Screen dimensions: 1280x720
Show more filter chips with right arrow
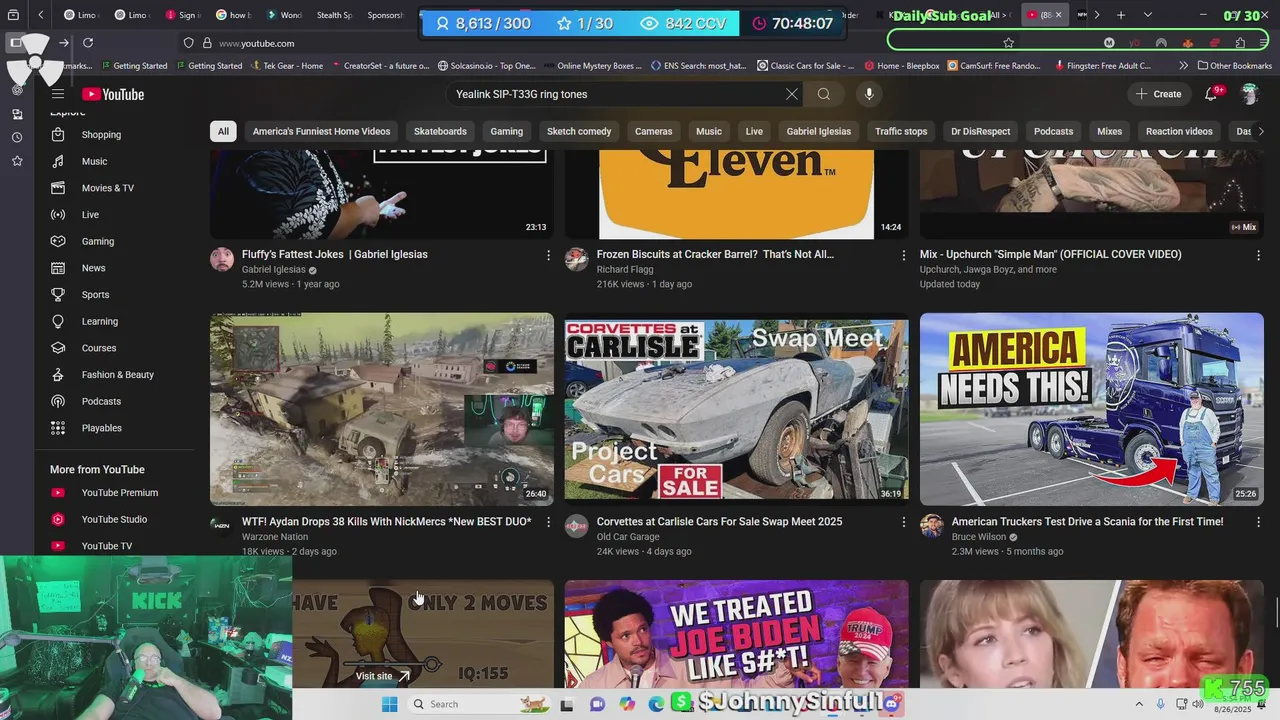[1260, 131]
